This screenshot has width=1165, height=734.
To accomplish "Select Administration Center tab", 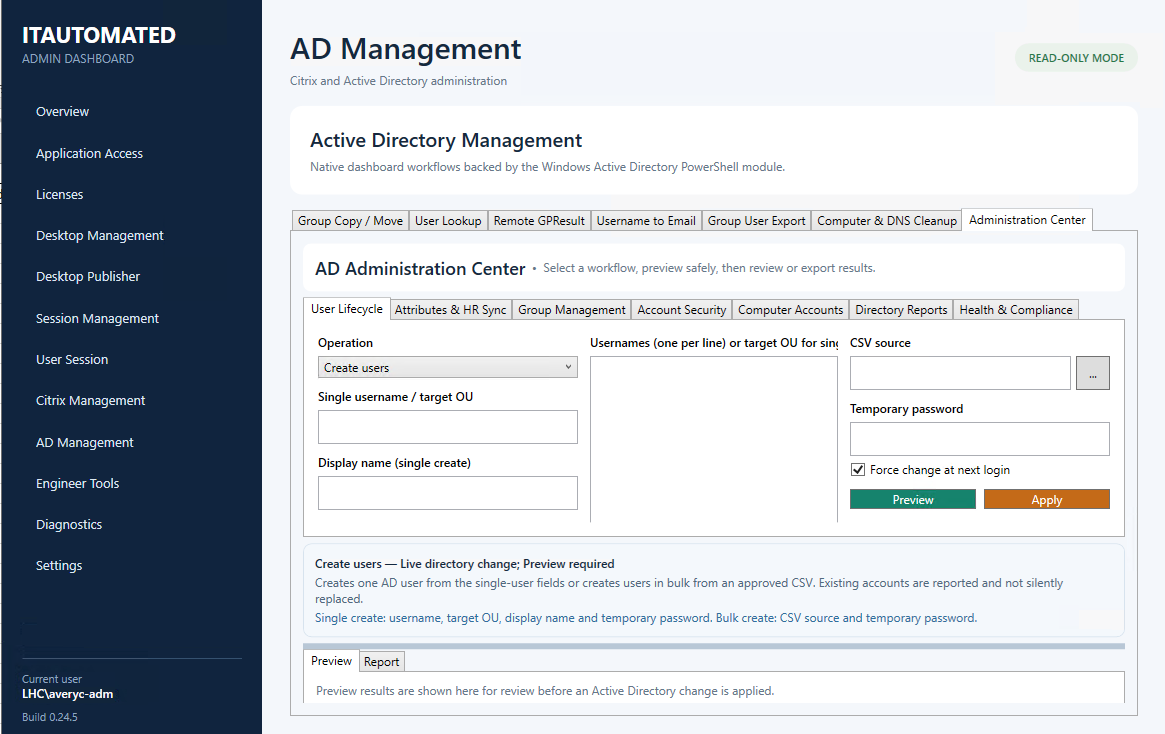I will click(1027, 220).
